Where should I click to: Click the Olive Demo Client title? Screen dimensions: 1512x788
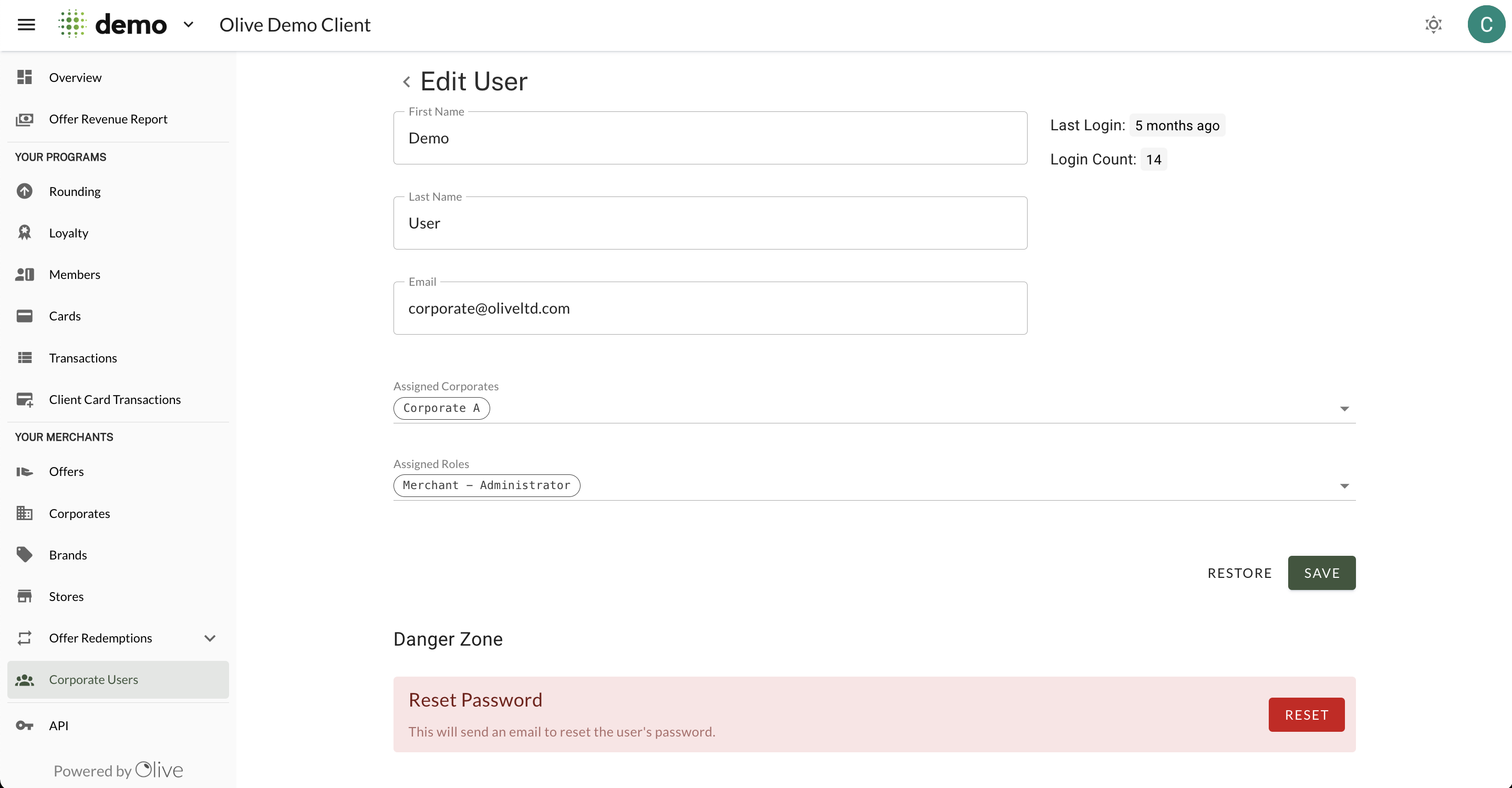pyautogui.click(x=295, y=25)
